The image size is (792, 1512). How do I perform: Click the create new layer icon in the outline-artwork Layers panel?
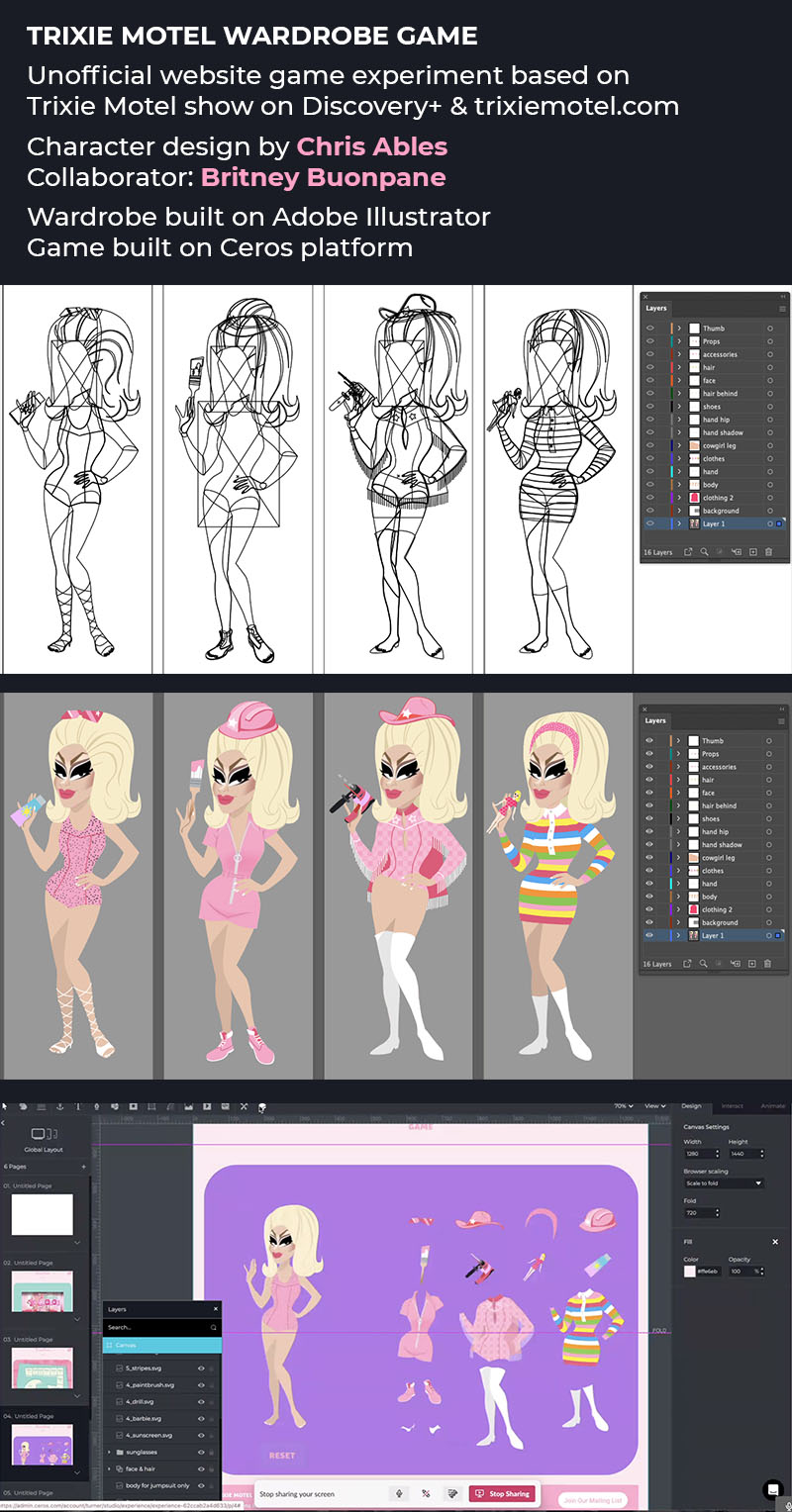(752, 551)
